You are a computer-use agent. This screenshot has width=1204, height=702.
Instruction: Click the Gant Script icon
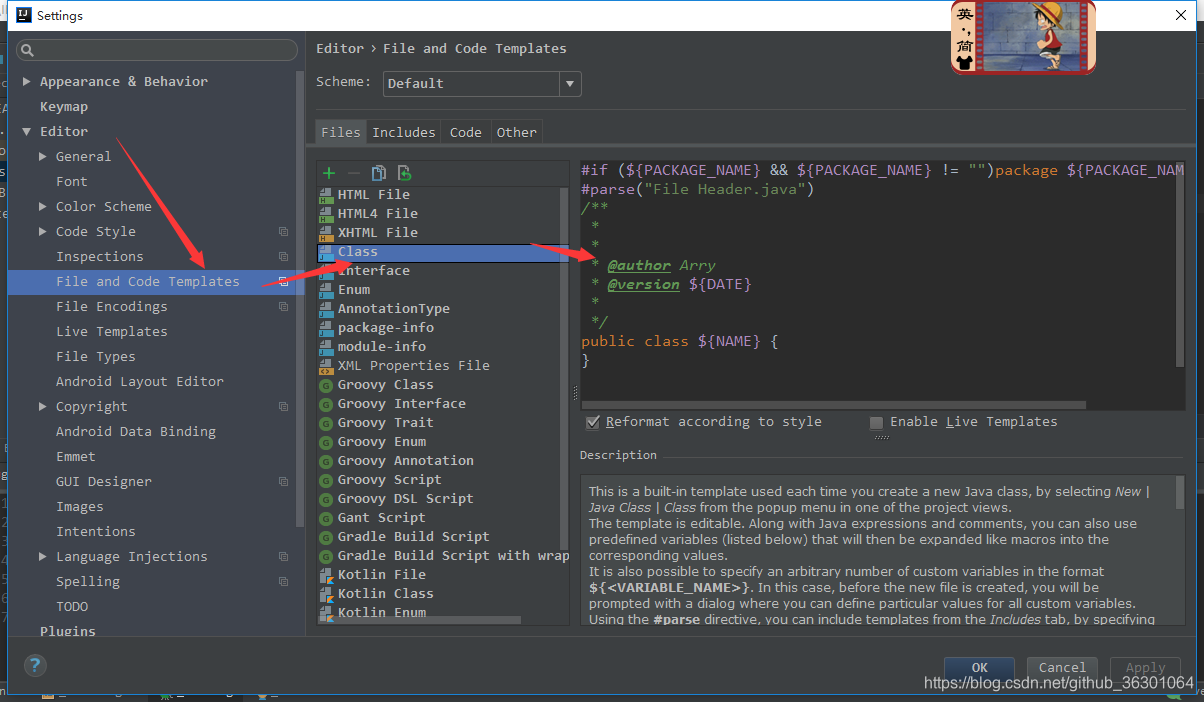click(x=326, y=518)
